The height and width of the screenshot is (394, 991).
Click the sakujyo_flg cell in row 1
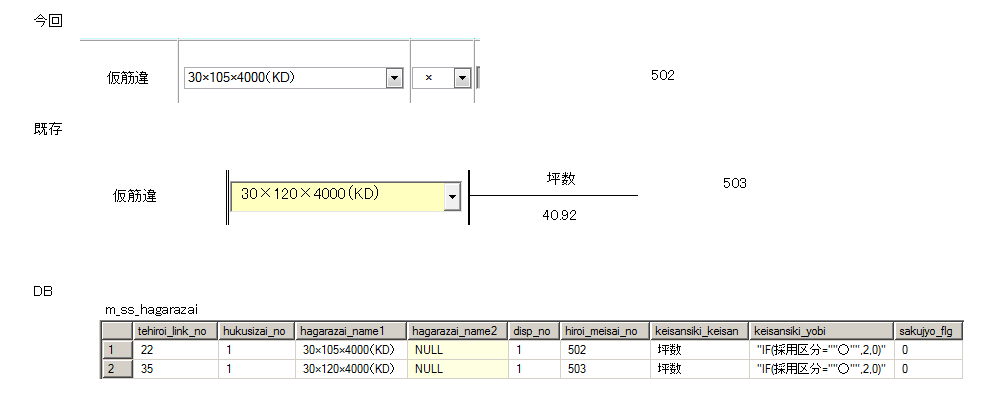click(x=928, y=350)
